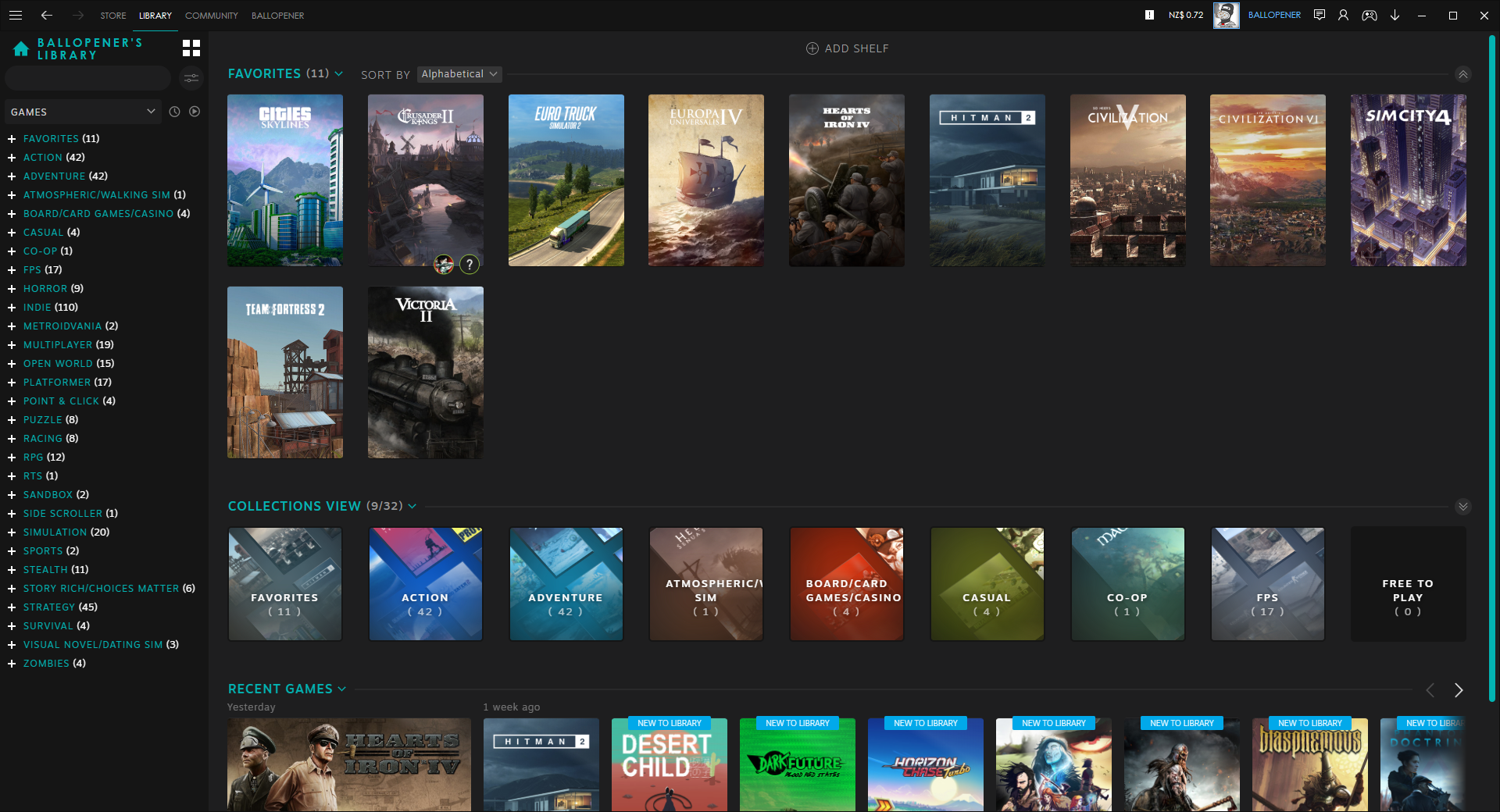
Task: Collapse the Favorites shelf chevron
Action: coord(1463,74)
